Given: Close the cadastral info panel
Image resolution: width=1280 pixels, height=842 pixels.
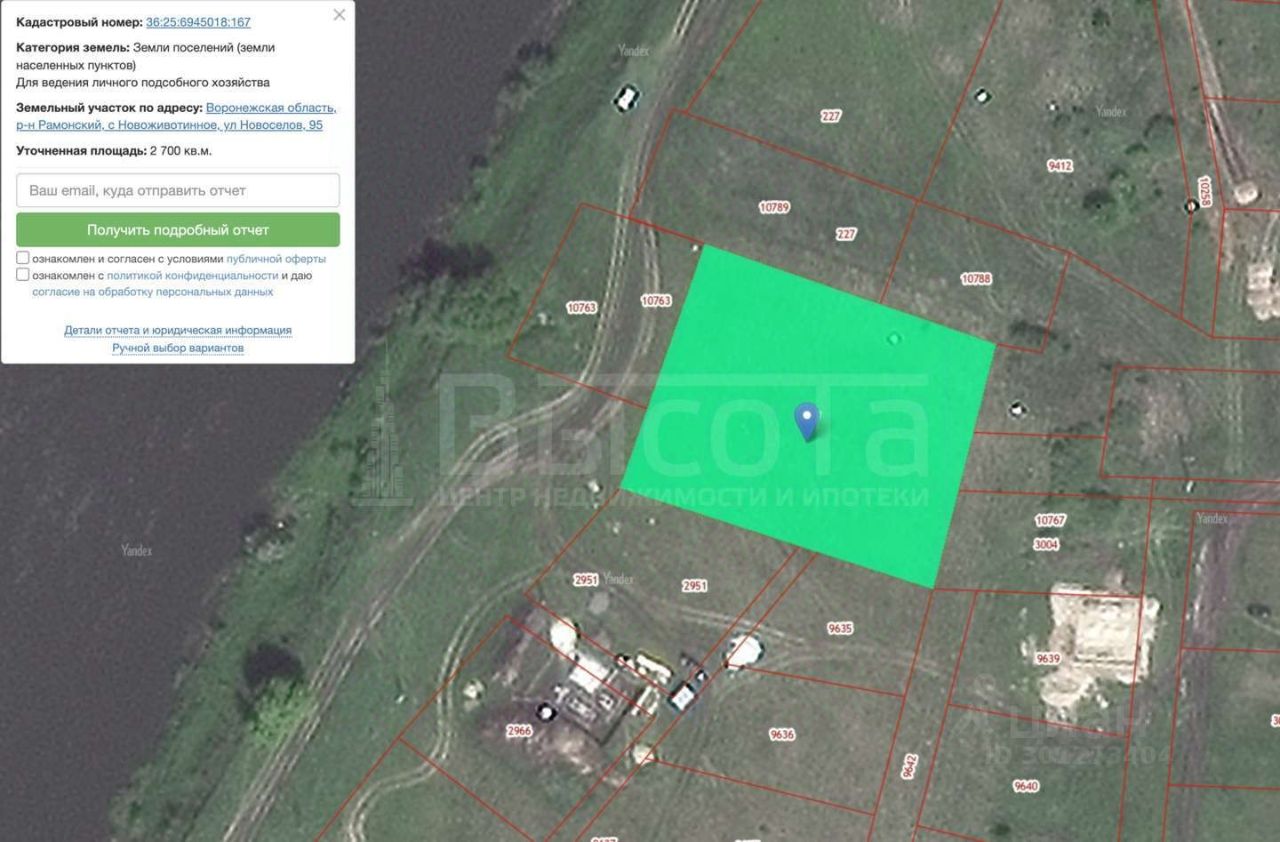Looking at the screenshot, I should pos(339,15).
